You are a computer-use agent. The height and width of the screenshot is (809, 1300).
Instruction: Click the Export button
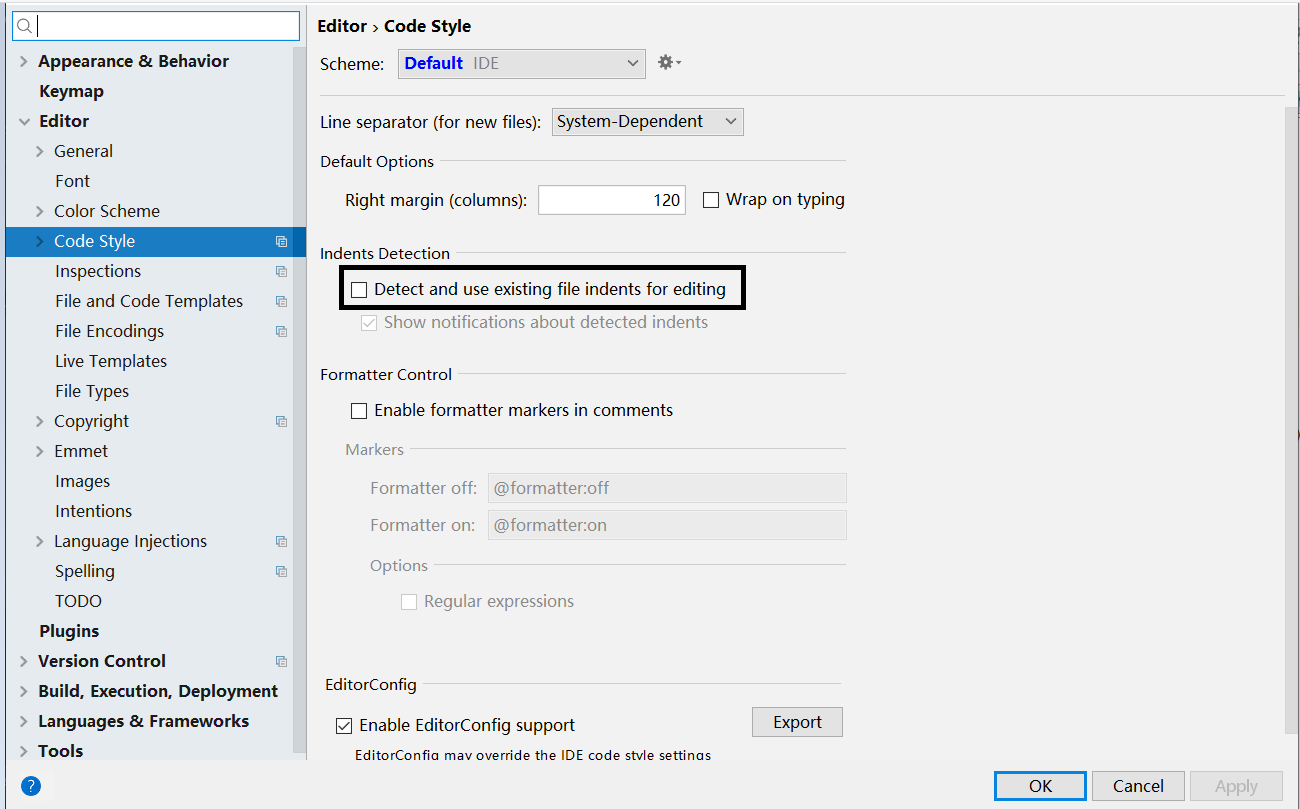tap(797, 722)
